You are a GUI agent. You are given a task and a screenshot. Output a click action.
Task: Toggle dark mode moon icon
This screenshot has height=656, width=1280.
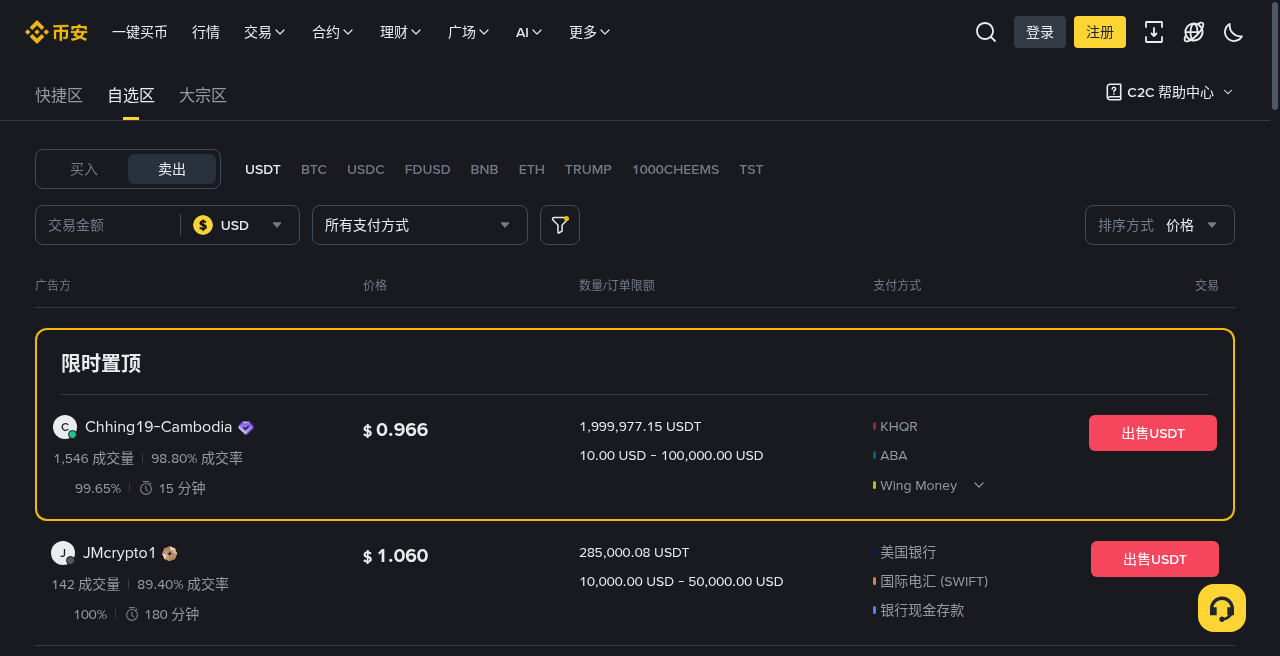point(1234,32)
